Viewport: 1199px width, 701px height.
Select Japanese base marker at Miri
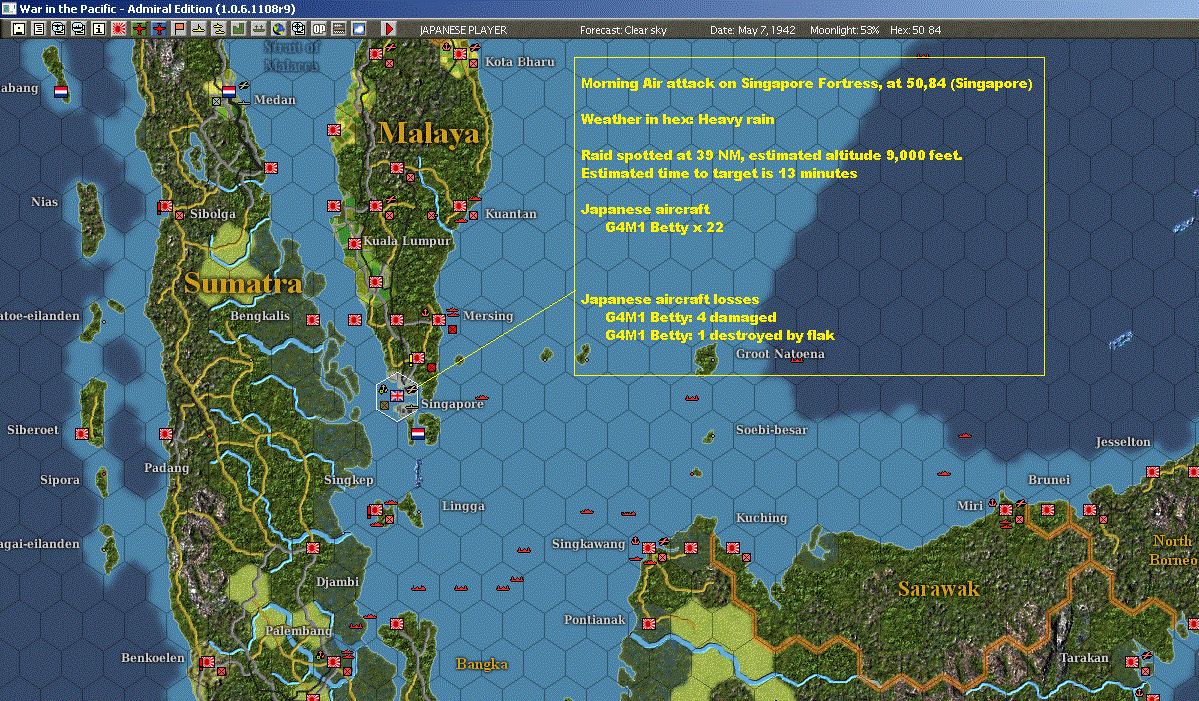pyautogui.click(x=1006, y=510)
